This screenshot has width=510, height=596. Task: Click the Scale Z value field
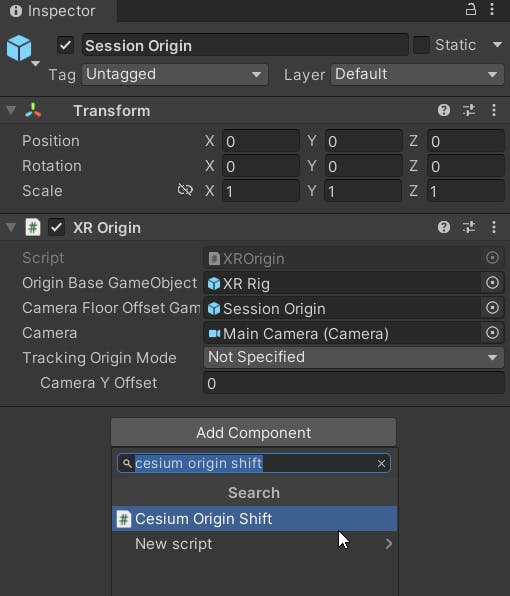466,191
